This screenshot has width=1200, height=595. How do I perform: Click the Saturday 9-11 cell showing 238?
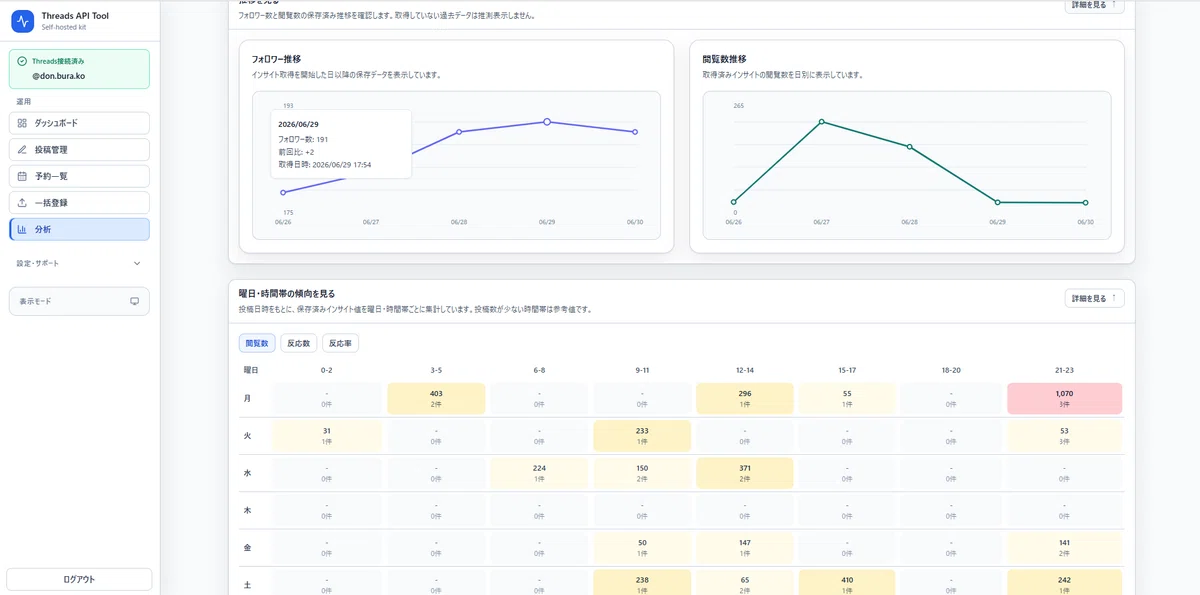pos(642,582)
